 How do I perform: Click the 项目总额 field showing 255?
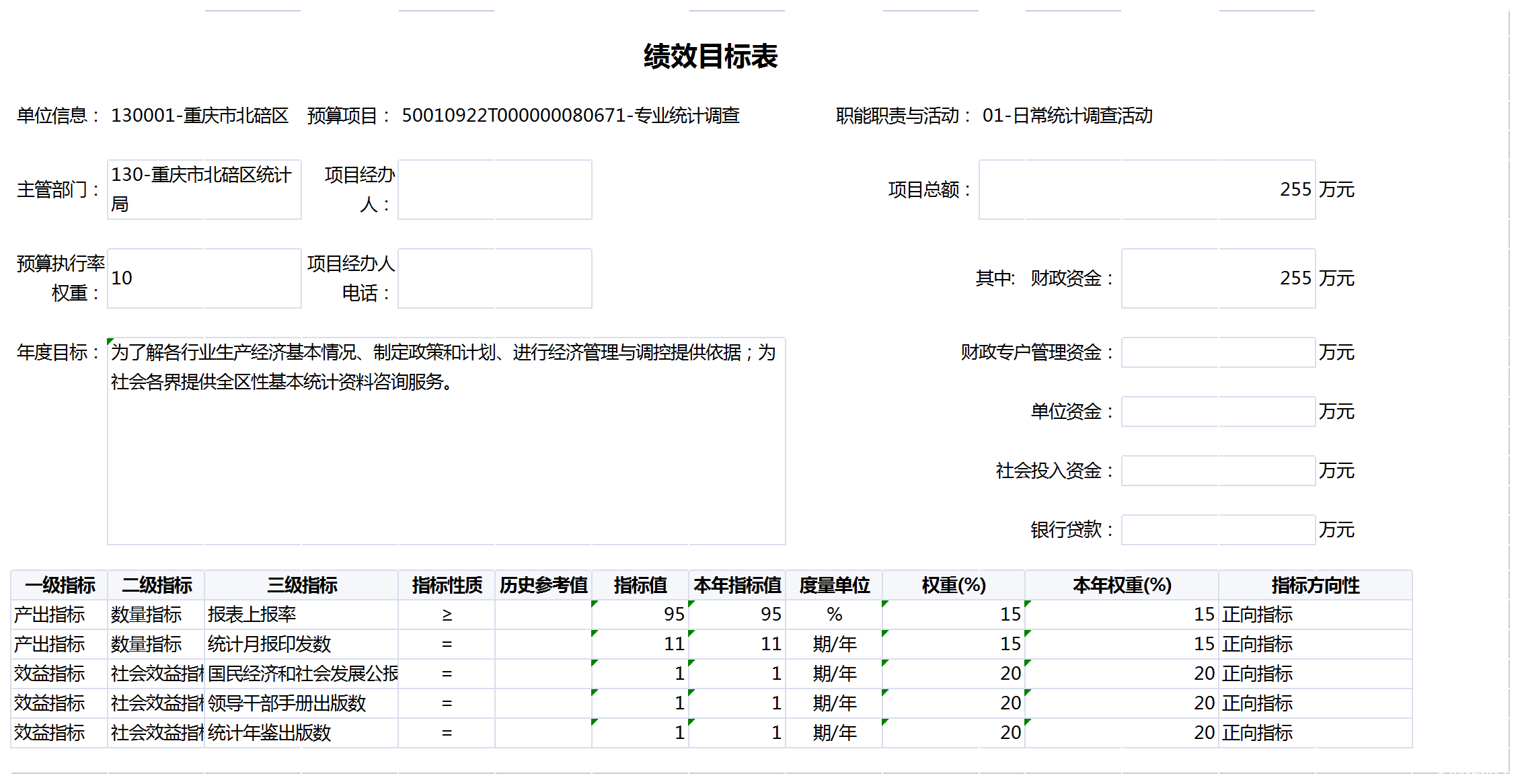1147,190
